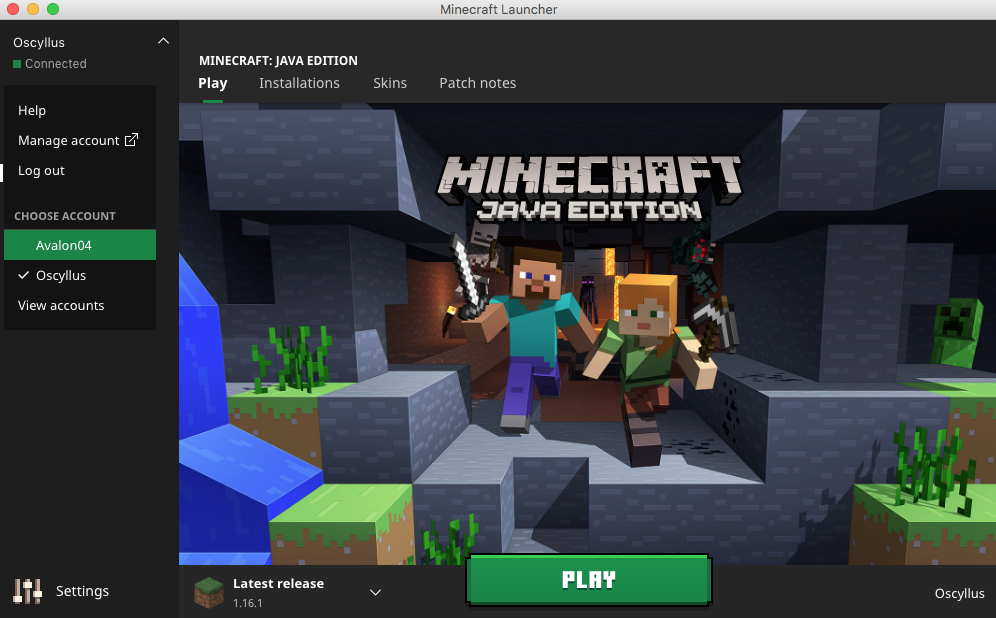The height and width of the screenshot is (618, 996).
Task: Collapse the Oscyllus account menu chevron
Action: (163, 41)
